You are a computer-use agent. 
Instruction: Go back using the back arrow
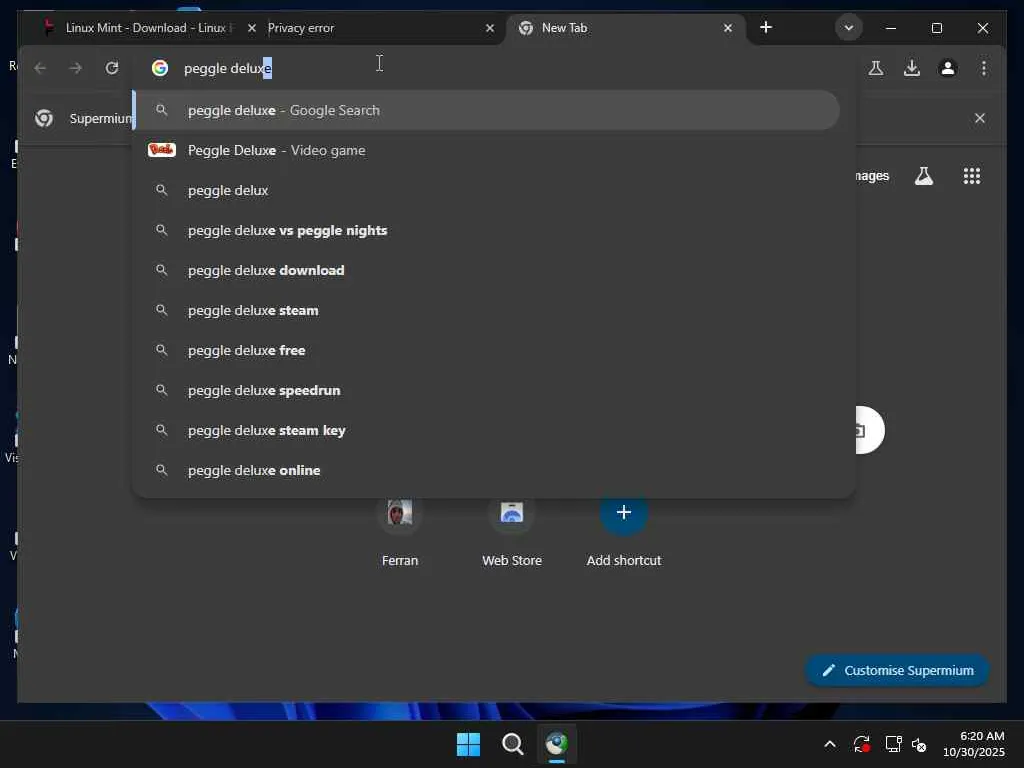tap(40, 68)
